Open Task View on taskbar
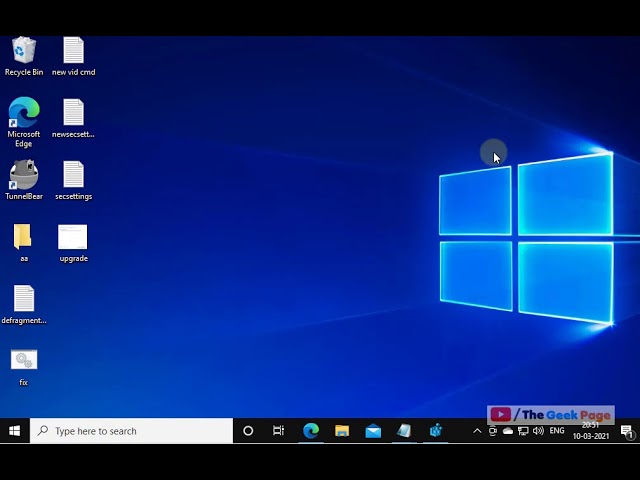Viewport: 640px width, 480px height. (278, 431)
